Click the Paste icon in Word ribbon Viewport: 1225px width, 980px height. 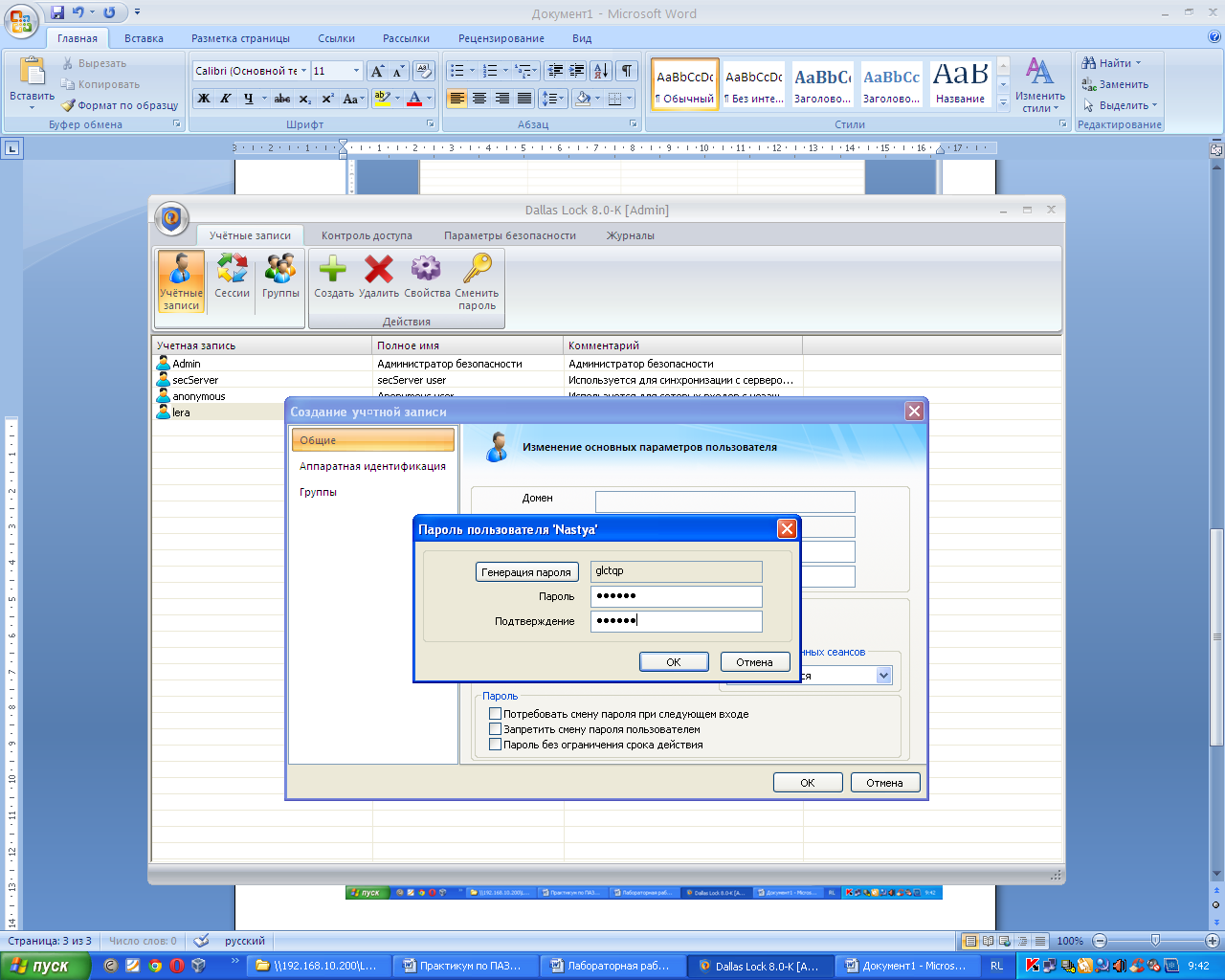32,72
